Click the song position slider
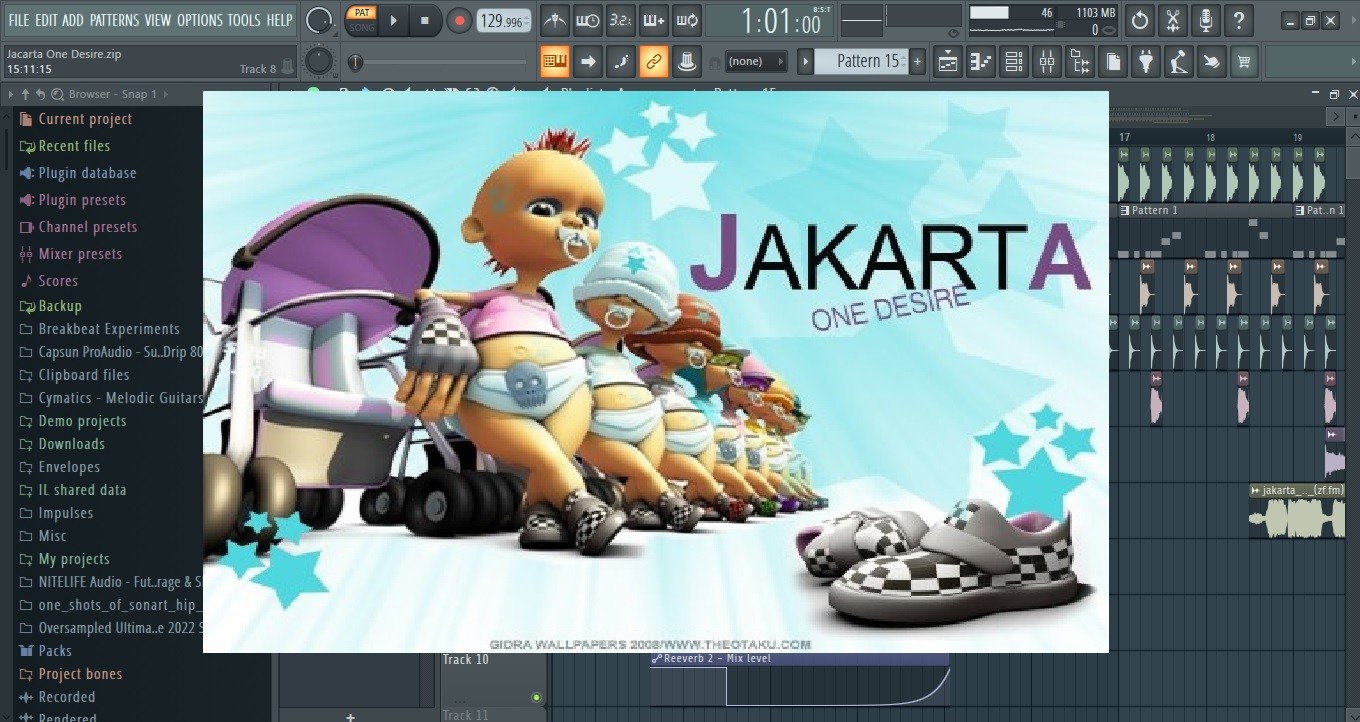 coord(440,63)
